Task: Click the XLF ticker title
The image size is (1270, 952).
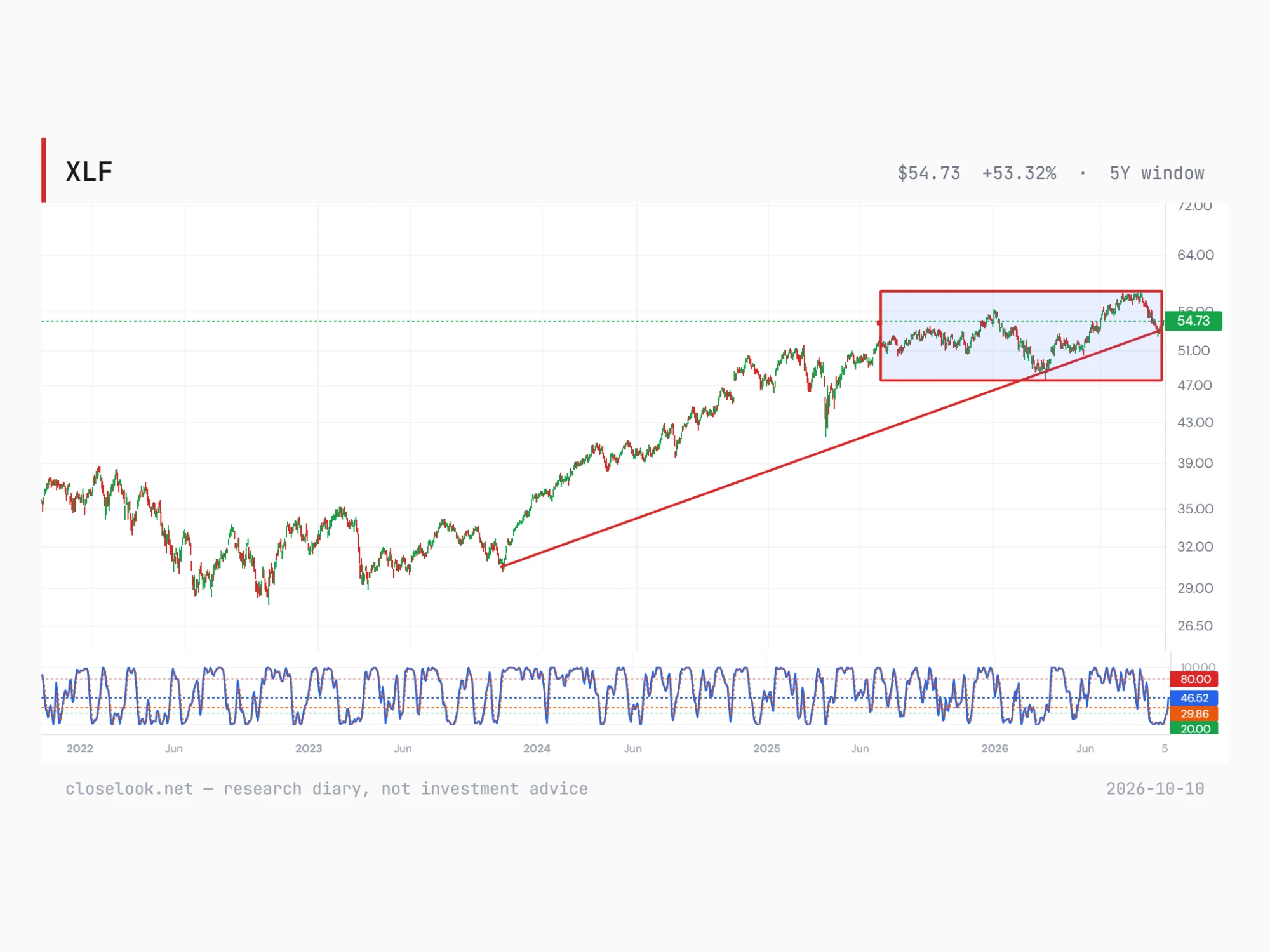Action: (x=89, y=172)
